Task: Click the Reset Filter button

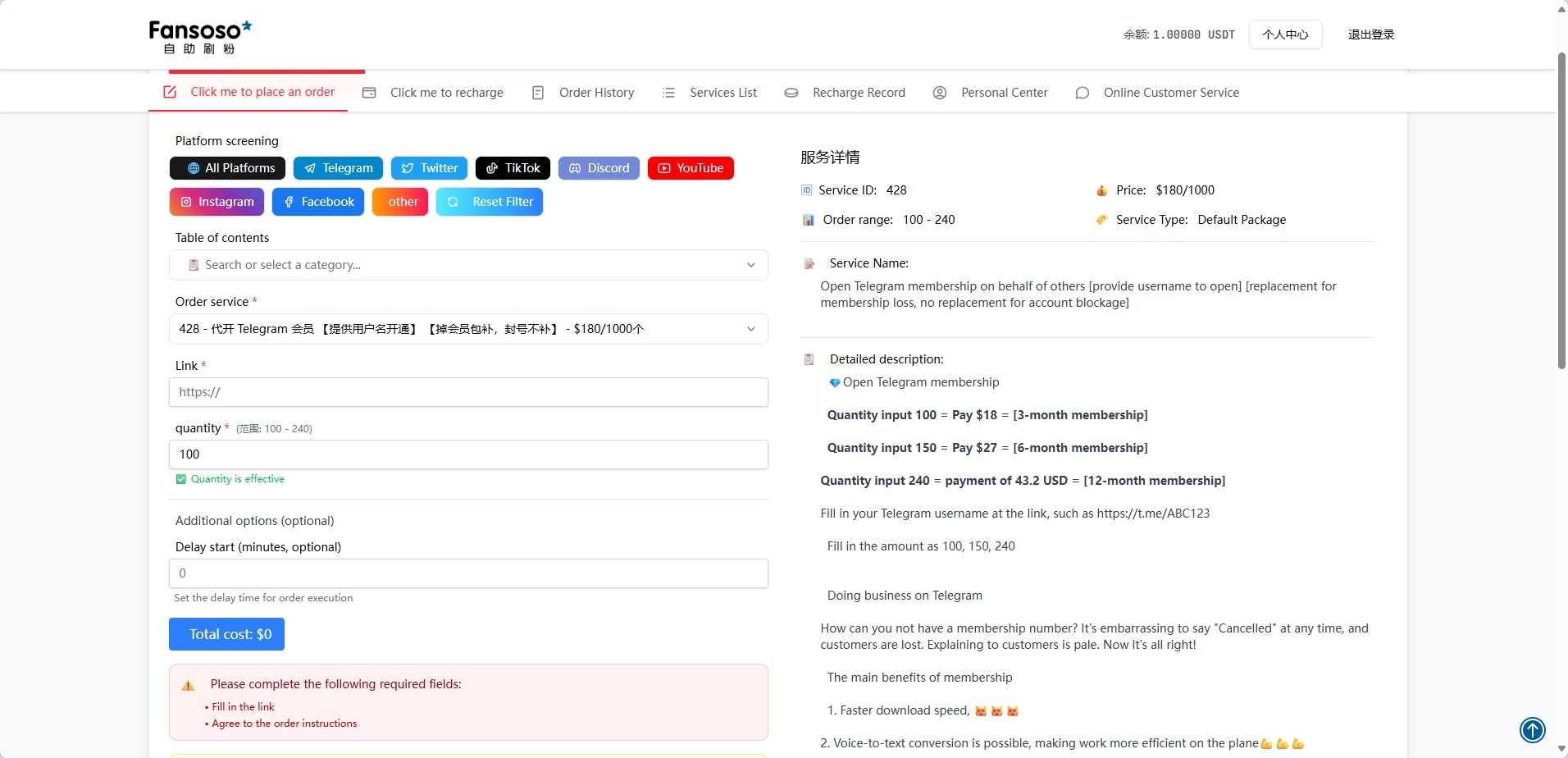Action: tap(490, 202)
